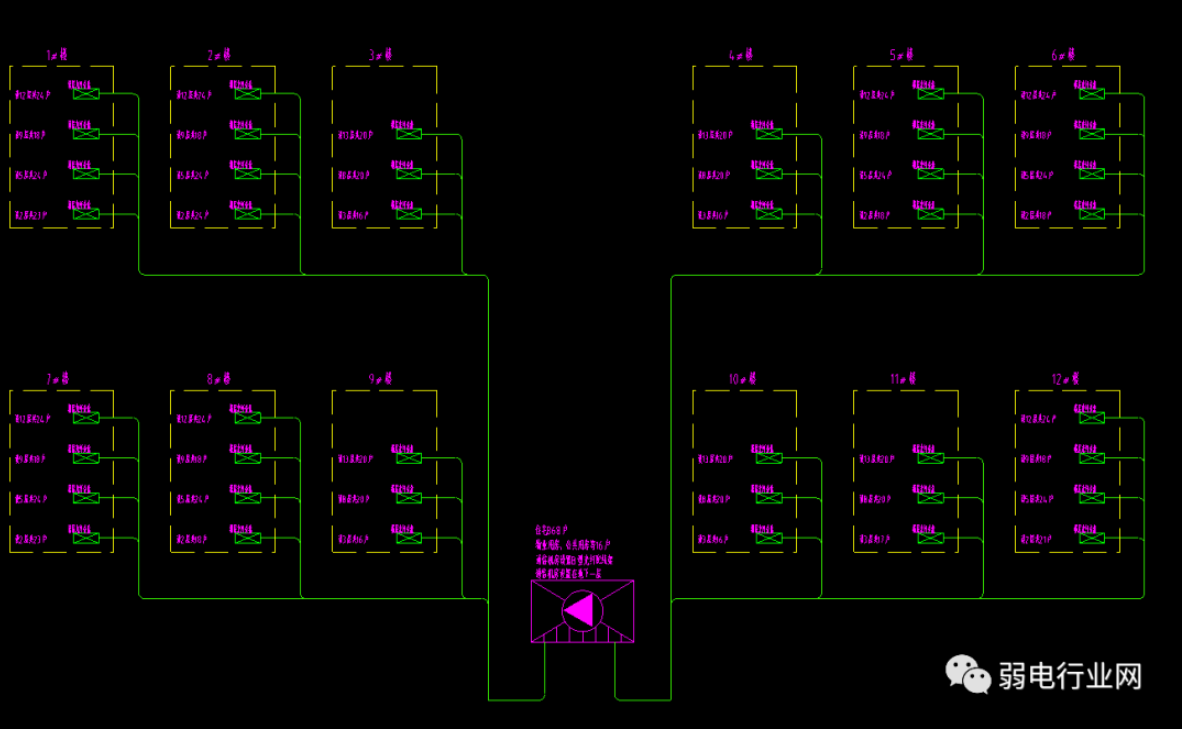Viewport: 1185px width, 735px height.
Task: Select the magenta note text above the central symbol
Action: 573,552
